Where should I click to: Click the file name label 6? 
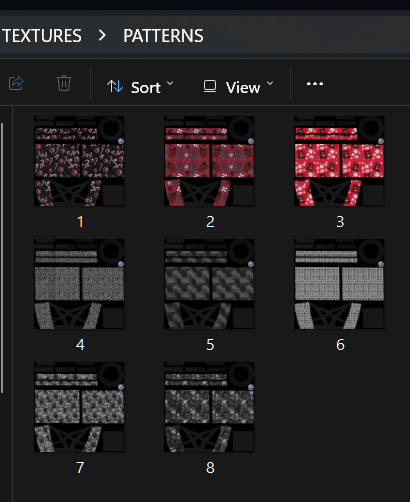(340, 345)
